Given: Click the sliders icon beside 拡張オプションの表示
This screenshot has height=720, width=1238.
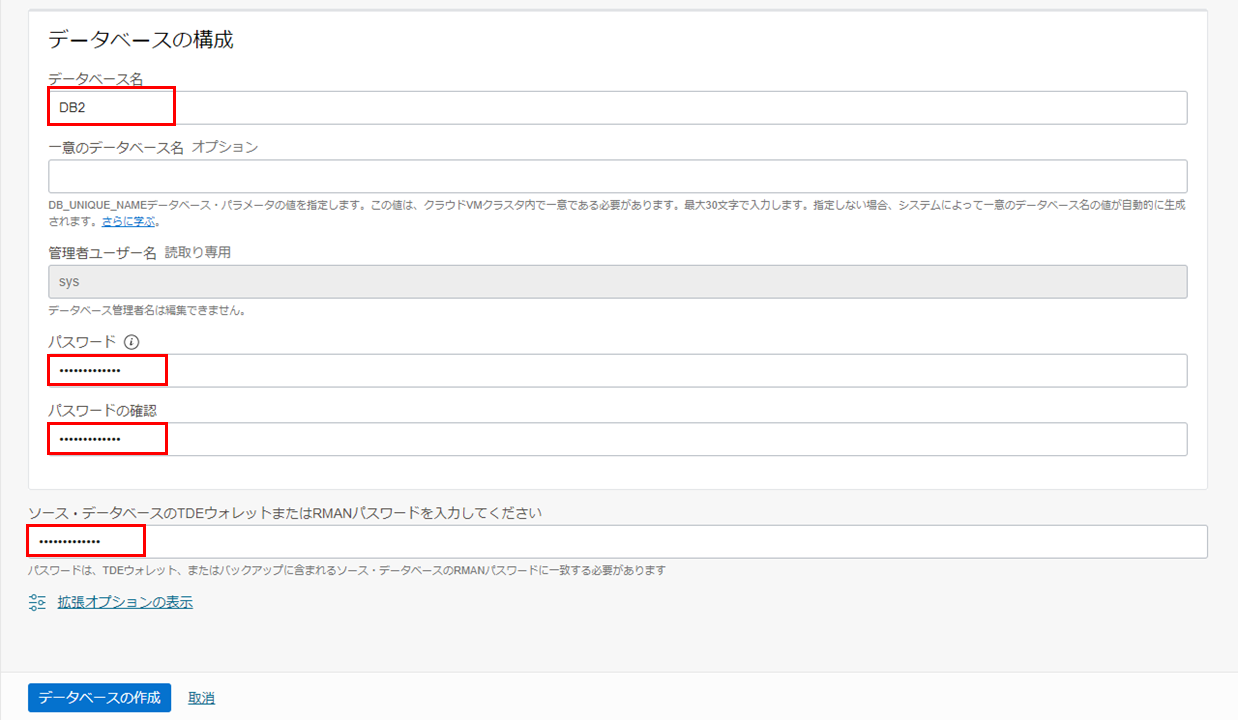Looking at the screenshot, I should [38, 602].
